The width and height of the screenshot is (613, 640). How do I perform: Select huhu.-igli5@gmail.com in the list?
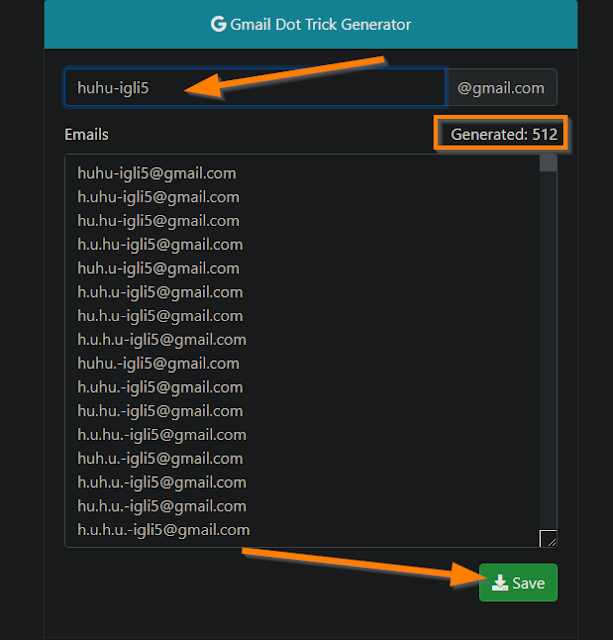pyautogui.click(x=158, y=363)
